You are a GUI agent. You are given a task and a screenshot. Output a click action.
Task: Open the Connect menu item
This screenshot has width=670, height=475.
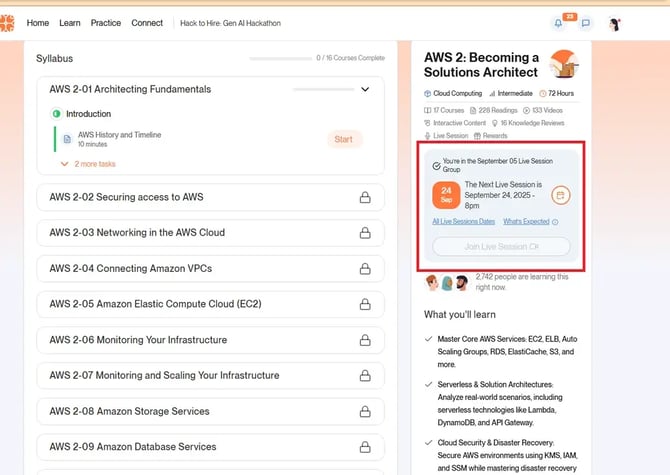pos(147,23)
